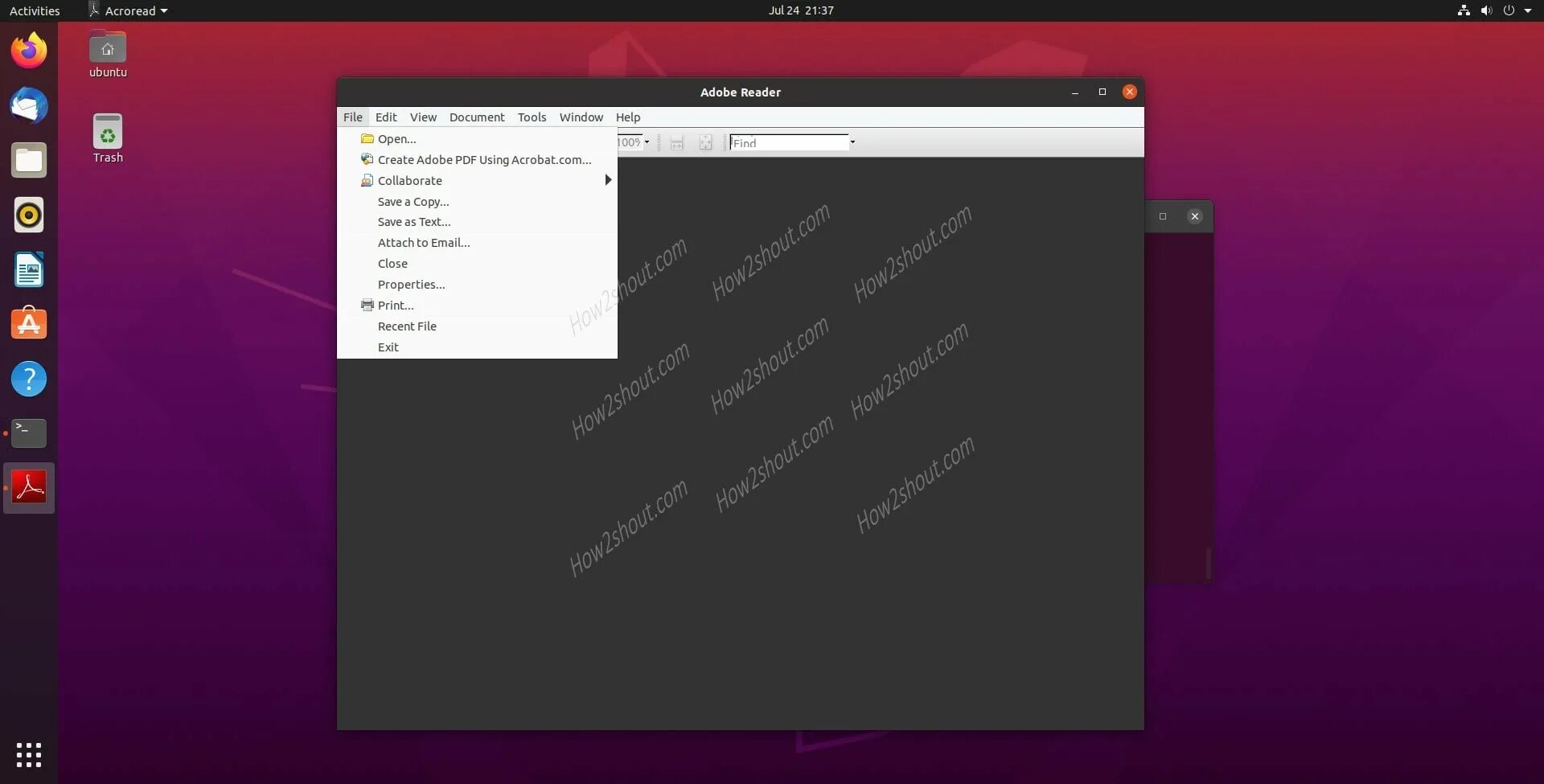
Task: Minimize the Adobe Reader window
Action: 1075,92
